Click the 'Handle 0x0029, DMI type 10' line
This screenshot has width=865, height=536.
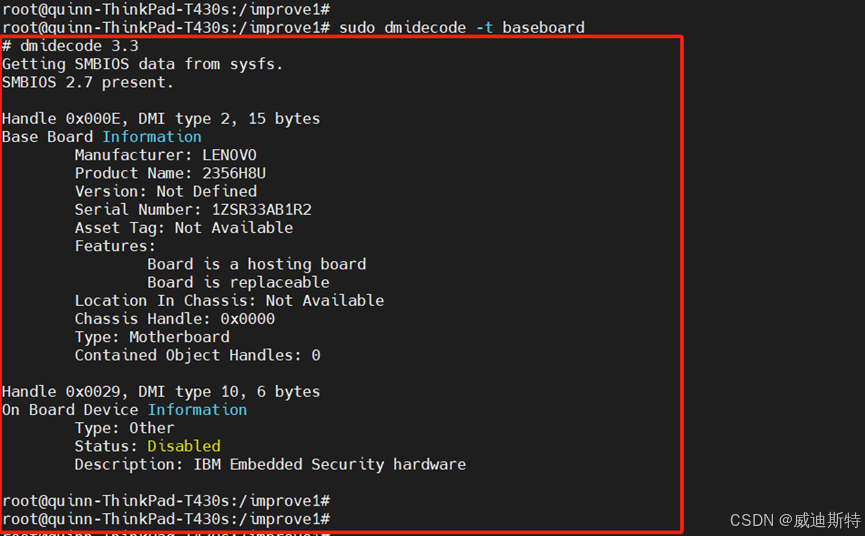[x=161, y=392]
